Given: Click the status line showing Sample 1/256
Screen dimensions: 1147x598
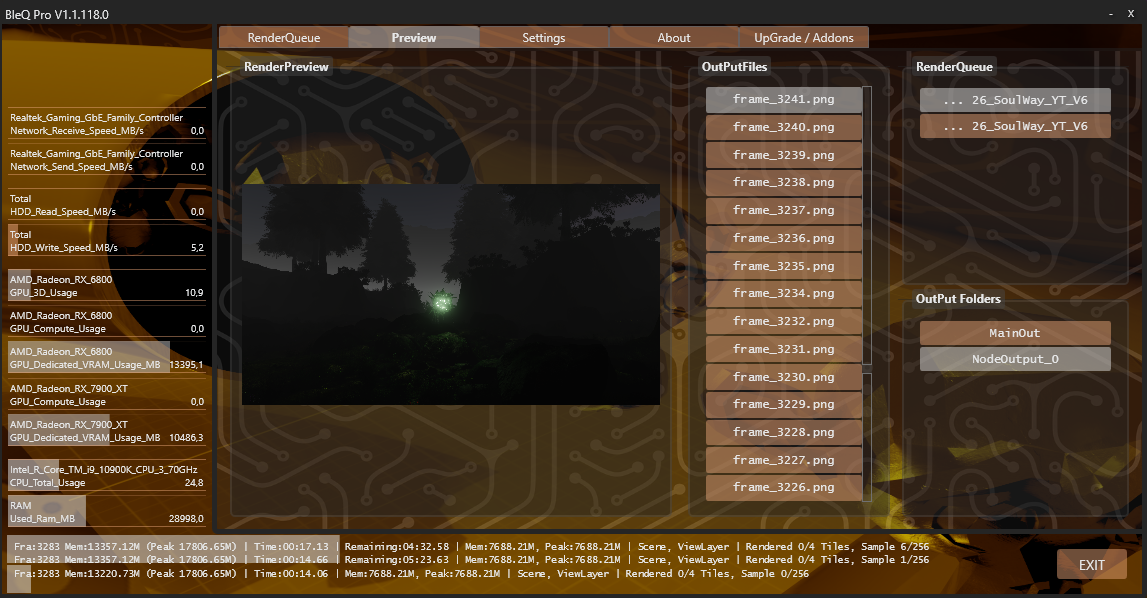Looking at the screenshot, I should click(x=471, y=560).
